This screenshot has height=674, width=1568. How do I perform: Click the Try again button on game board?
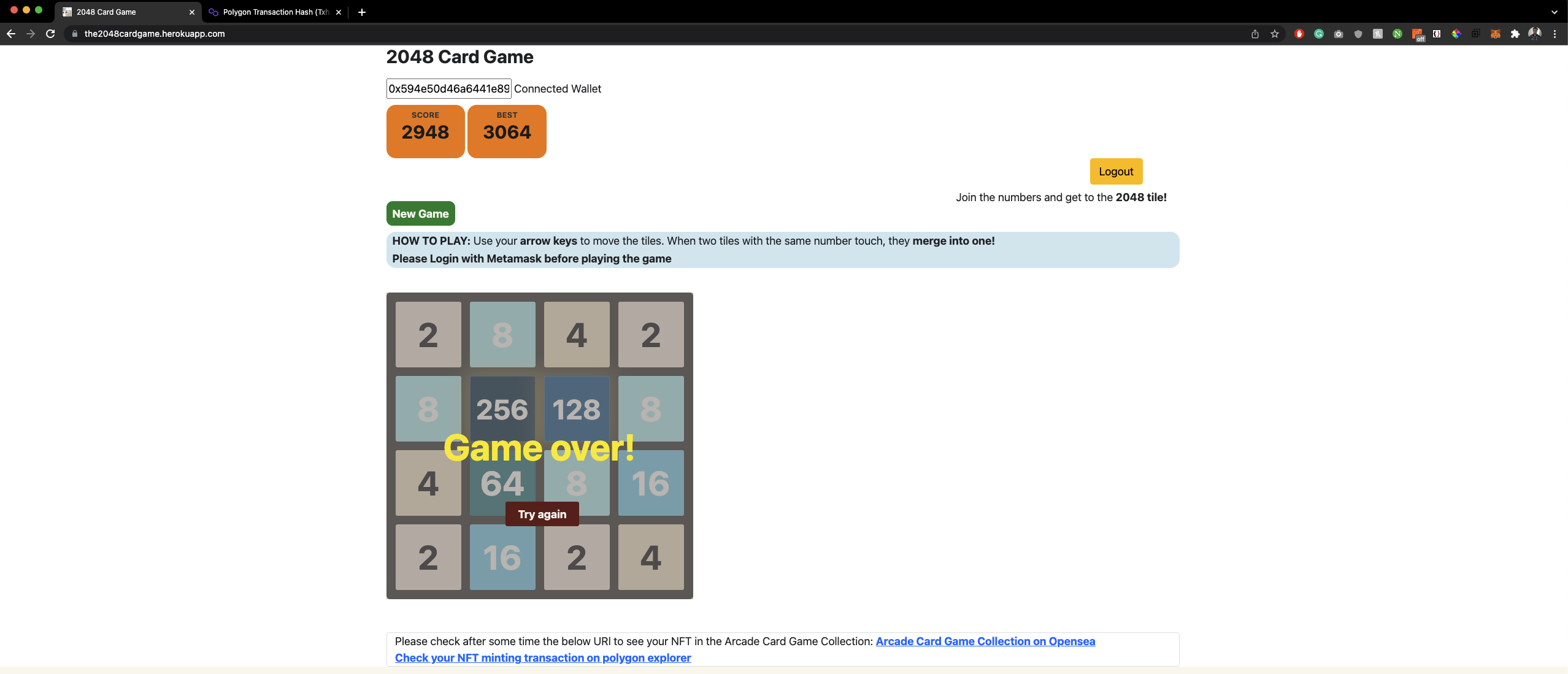click(x=542, y=514)
